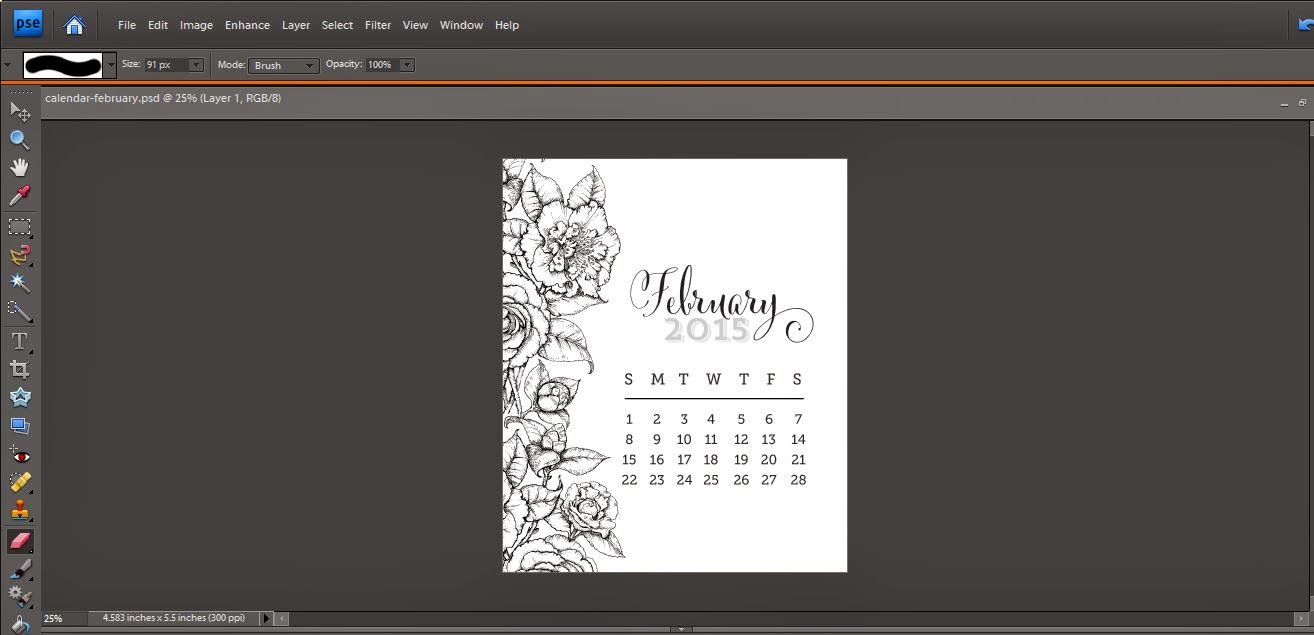Open the Image menu
The width and height of the screenshot is (1314, 635).
[196, 25]
